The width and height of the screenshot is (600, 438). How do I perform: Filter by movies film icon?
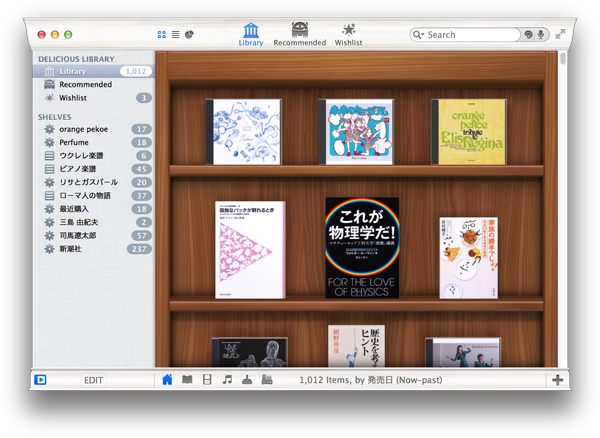(x=207, y=380)
